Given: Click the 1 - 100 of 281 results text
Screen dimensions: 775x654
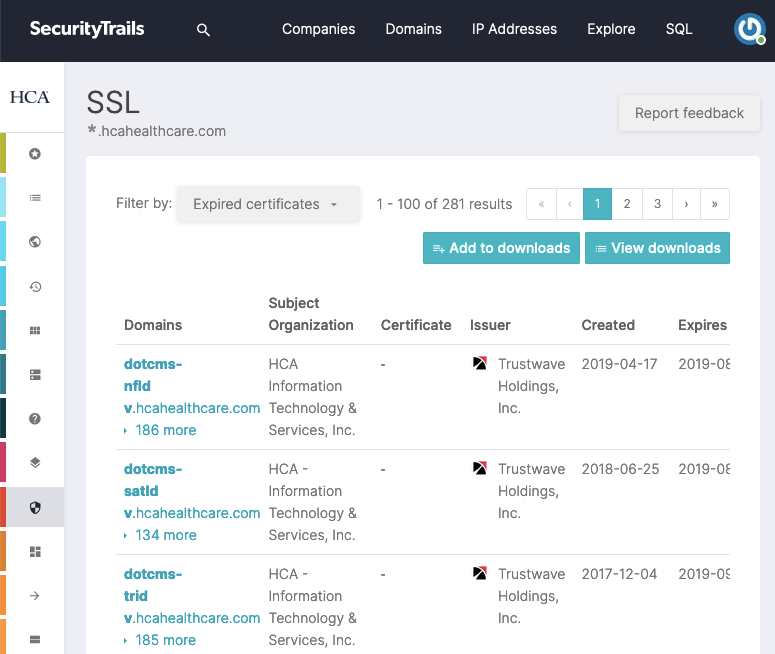Looking at the screenshot, I should pyautogui.click(x=444, y=204).
